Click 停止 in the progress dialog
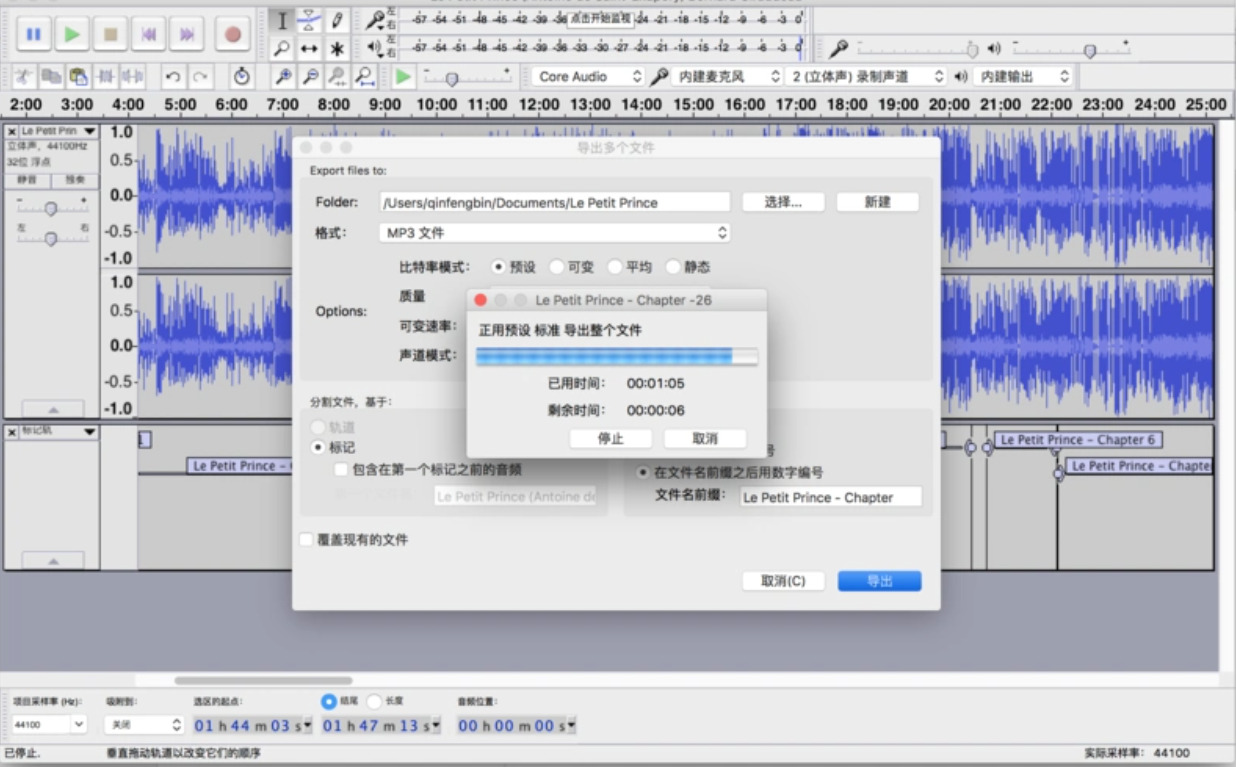This screenshot has height=767, width=1236. point(610,439)
